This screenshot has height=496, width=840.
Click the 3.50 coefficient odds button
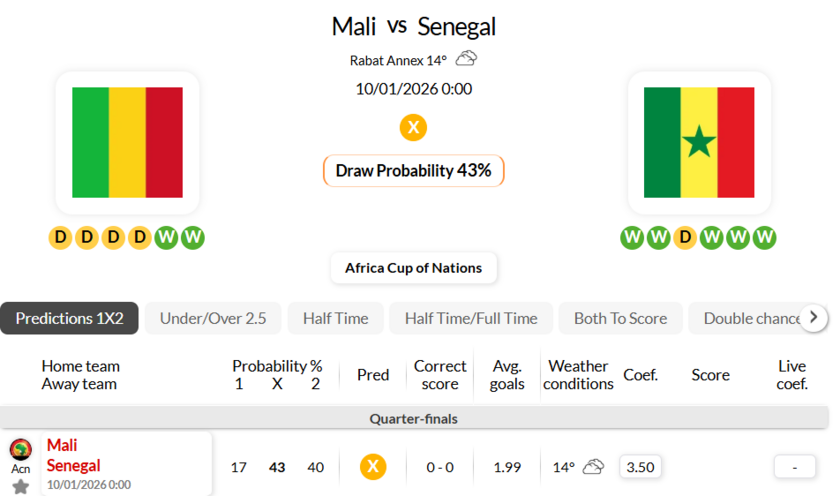640,467
